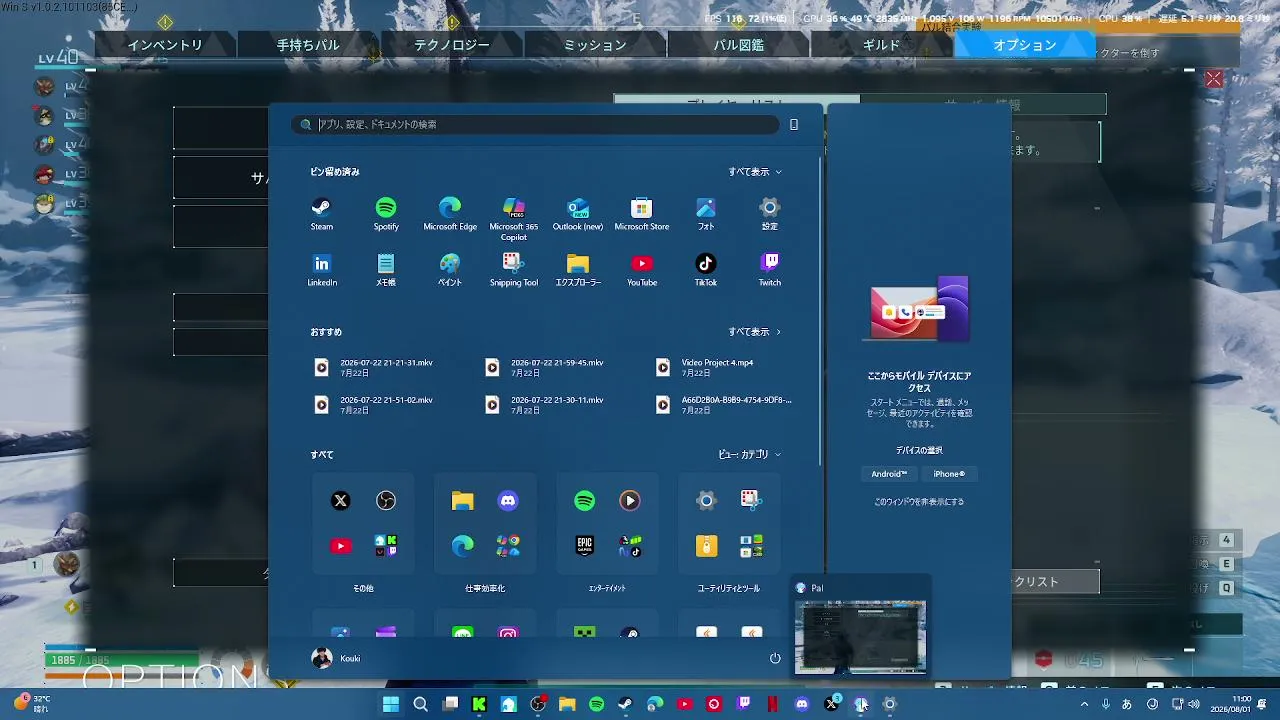Select the Pal window preview thumbnail
This screenshot has height=720, width=1280.
(860, 637)
